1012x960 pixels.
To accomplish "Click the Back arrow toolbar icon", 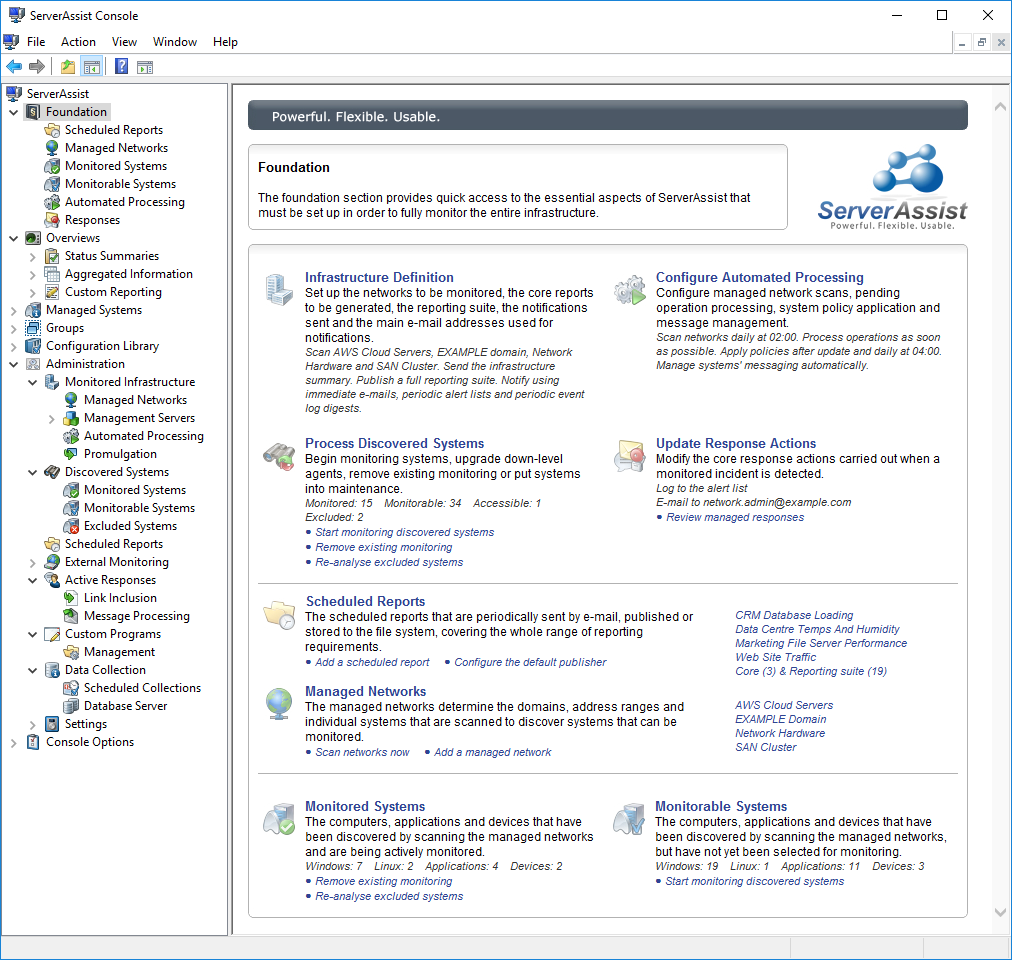I will coord(14,66).
